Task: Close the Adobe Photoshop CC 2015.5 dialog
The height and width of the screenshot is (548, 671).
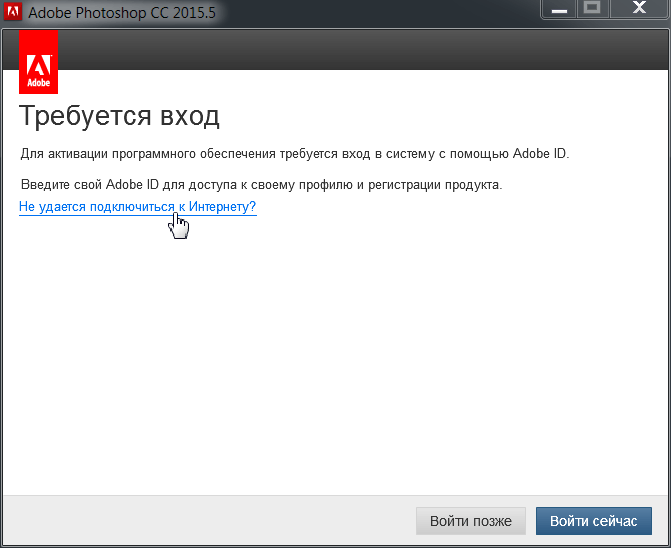Action: [x=639, y=9]
